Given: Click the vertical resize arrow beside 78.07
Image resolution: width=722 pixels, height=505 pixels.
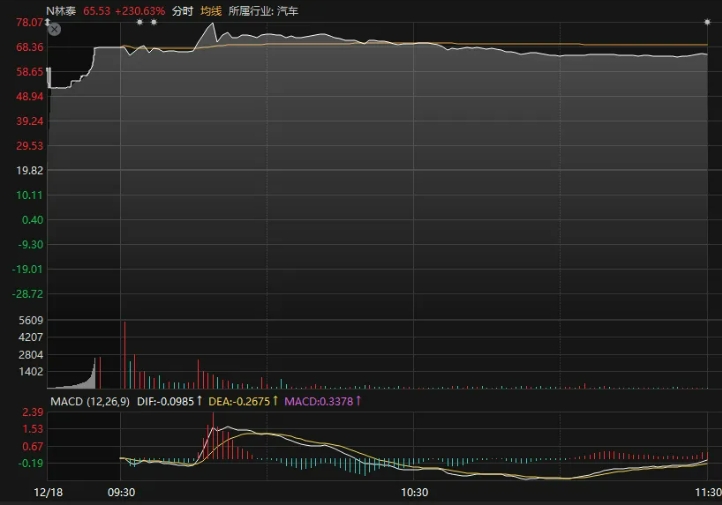Looking at the screenshot, I should click(x=47, y=22).
